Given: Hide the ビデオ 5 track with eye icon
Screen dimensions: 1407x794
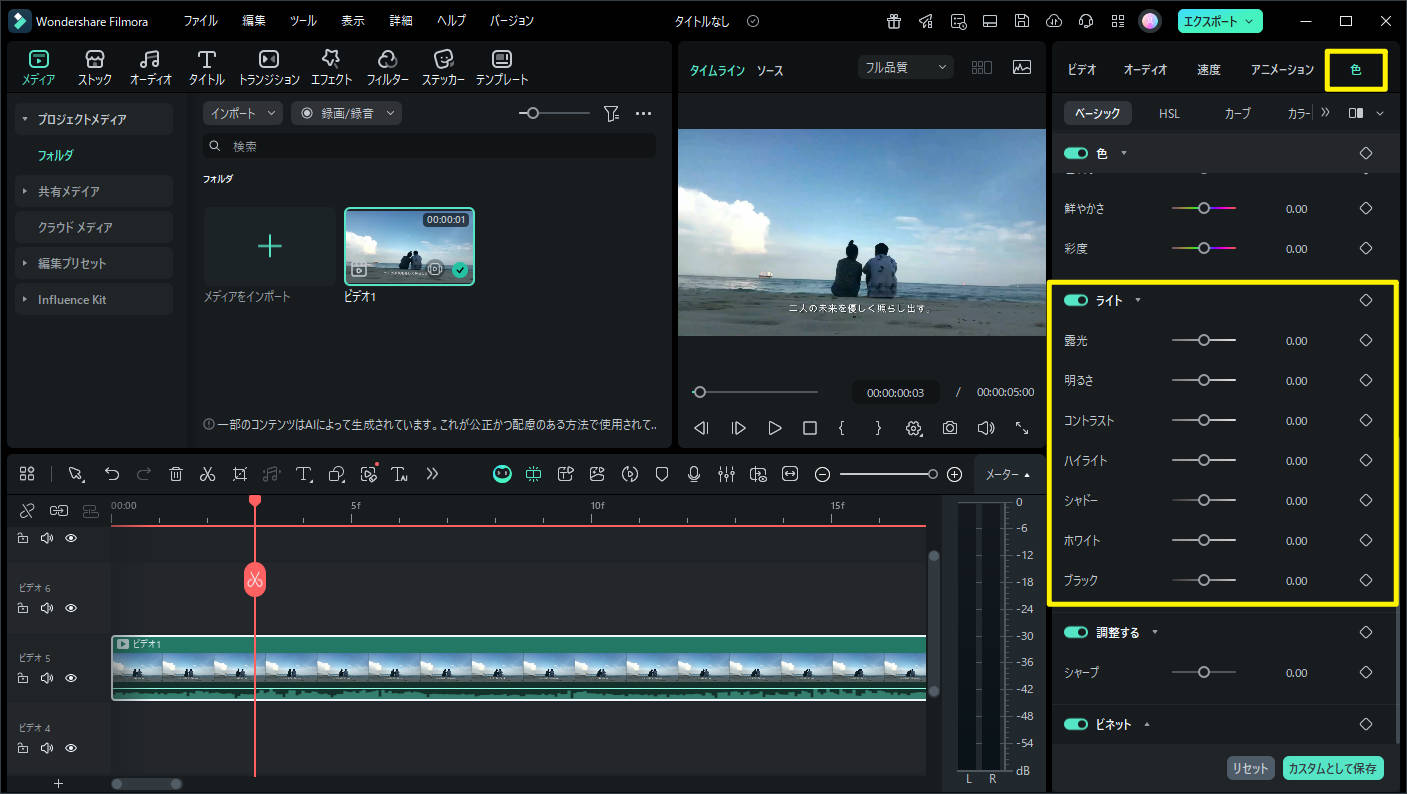Looking at the screenshot, I should coord(71,678).
